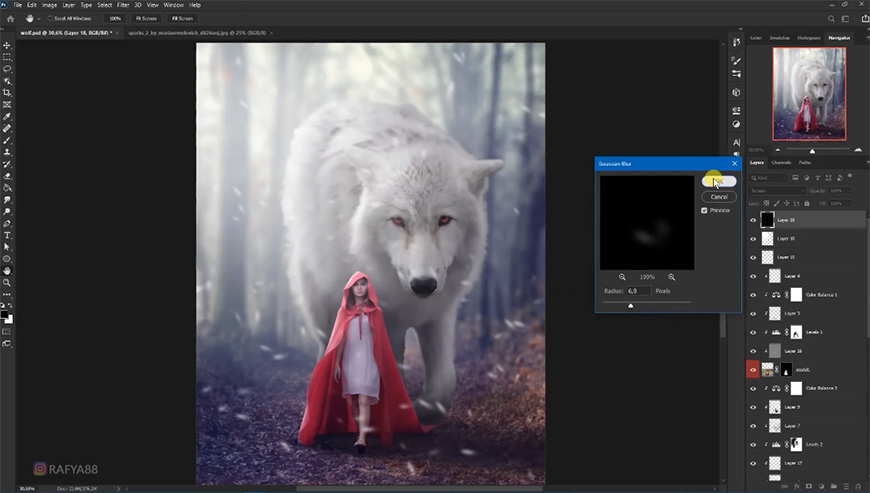This screenshot has height=493, width=870.
Task: Toggle visibility of Color Balance 3 layer
Action: pyautogui.click(x=753, y=388)
